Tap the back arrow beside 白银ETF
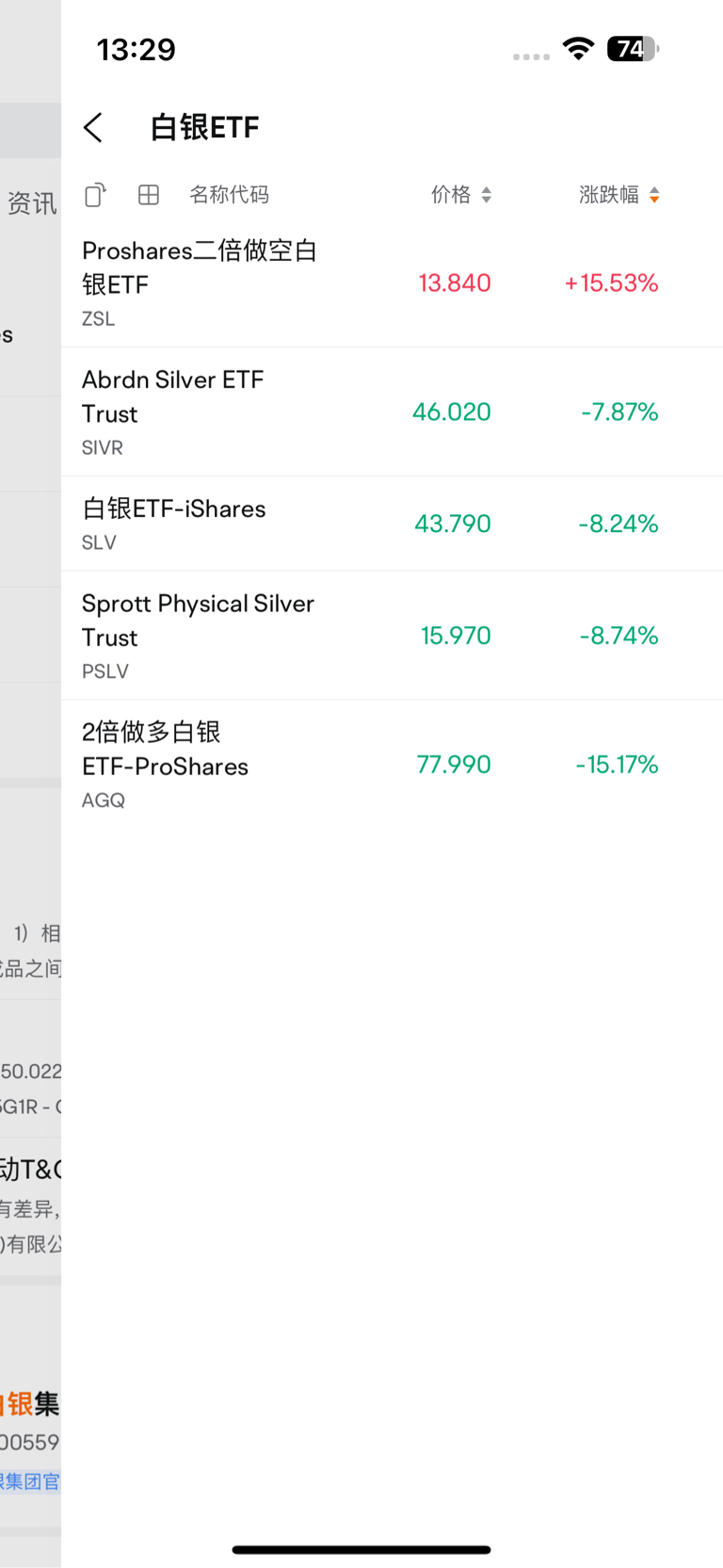This screenshot has width=723, height=1568. pos(92,127)
